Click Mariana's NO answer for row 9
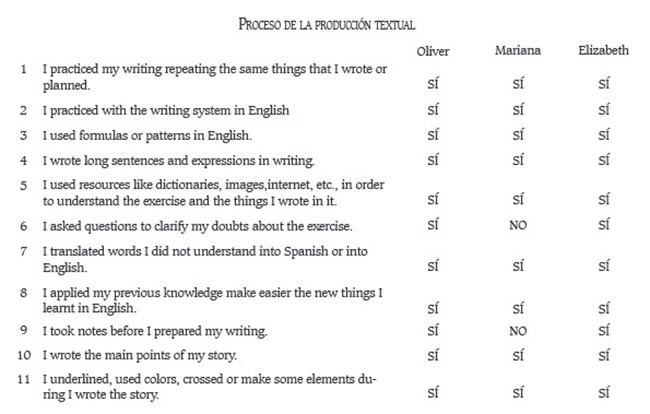The width and height of the screenshot is (650, 414). pos(517,331)
